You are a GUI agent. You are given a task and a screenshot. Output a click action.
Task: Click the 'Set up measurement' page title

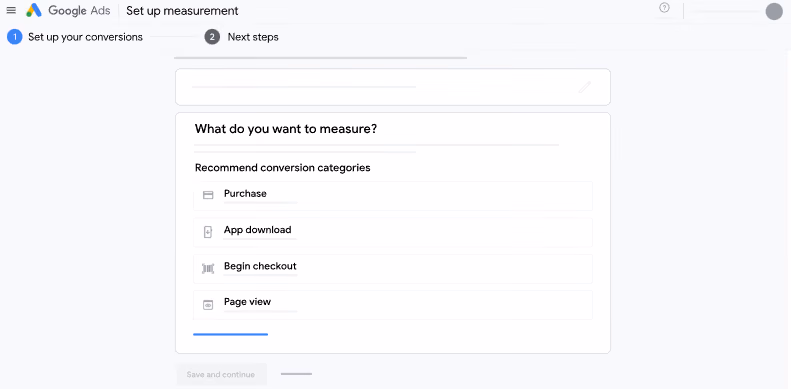pos(182,11)
